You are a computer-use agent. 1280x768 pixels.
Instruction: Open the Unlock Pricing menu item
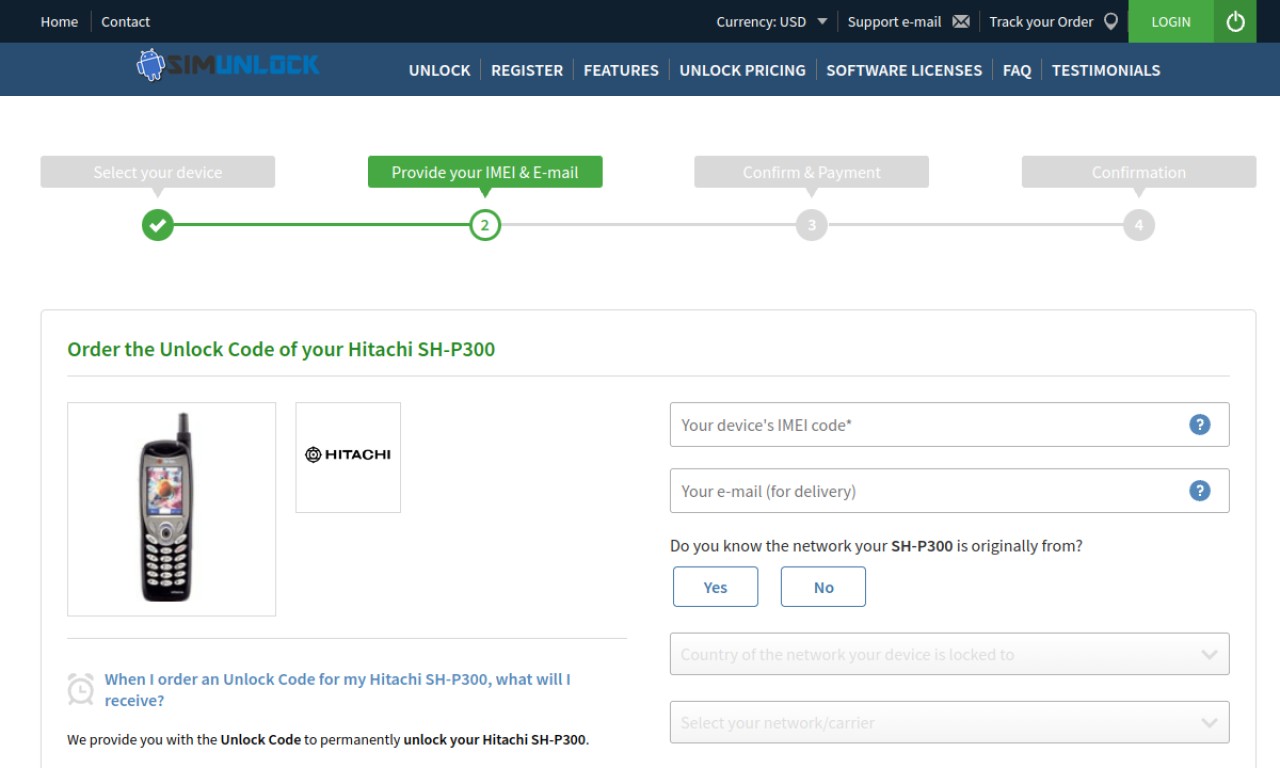(x=742, y=70)
